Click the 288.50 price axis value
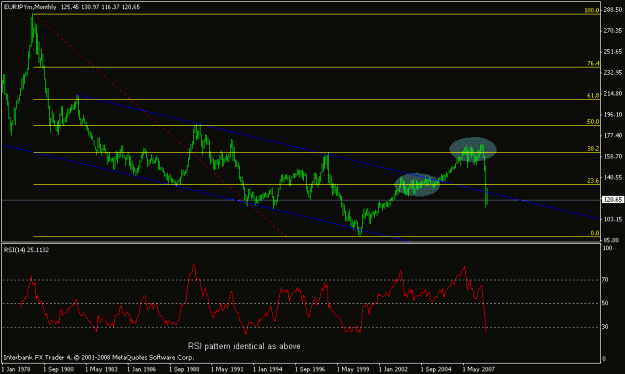 tap(613, 10)
